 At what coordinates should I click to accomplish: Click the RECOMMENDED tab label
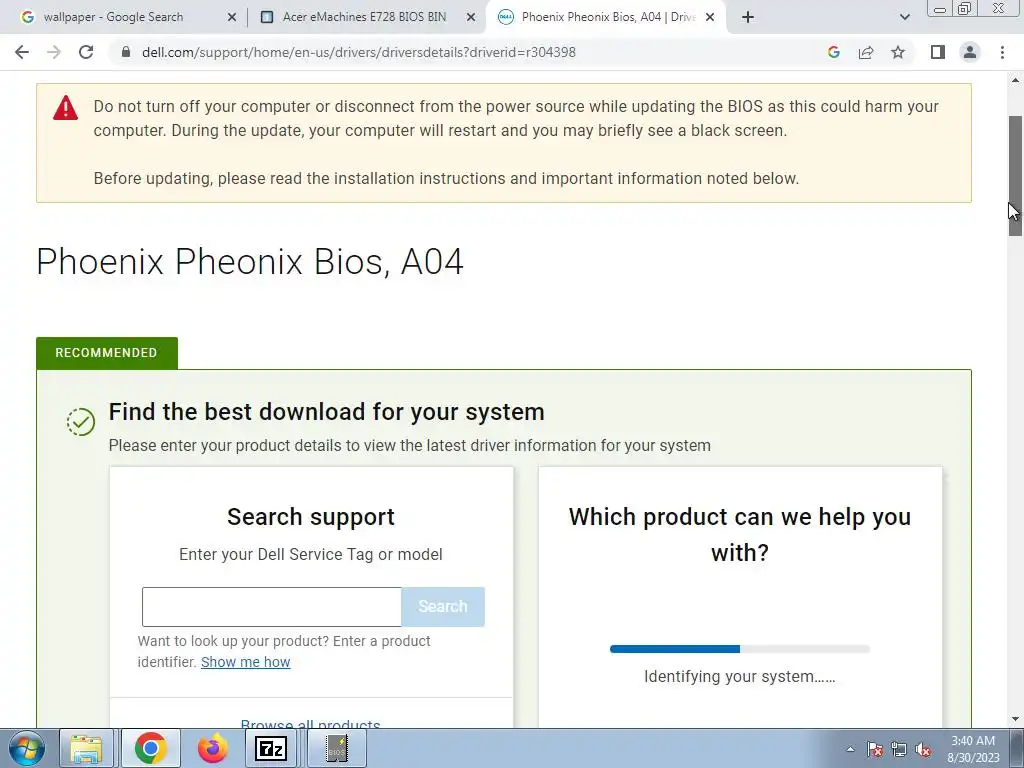pyautogui.click(x=106, y=353)
